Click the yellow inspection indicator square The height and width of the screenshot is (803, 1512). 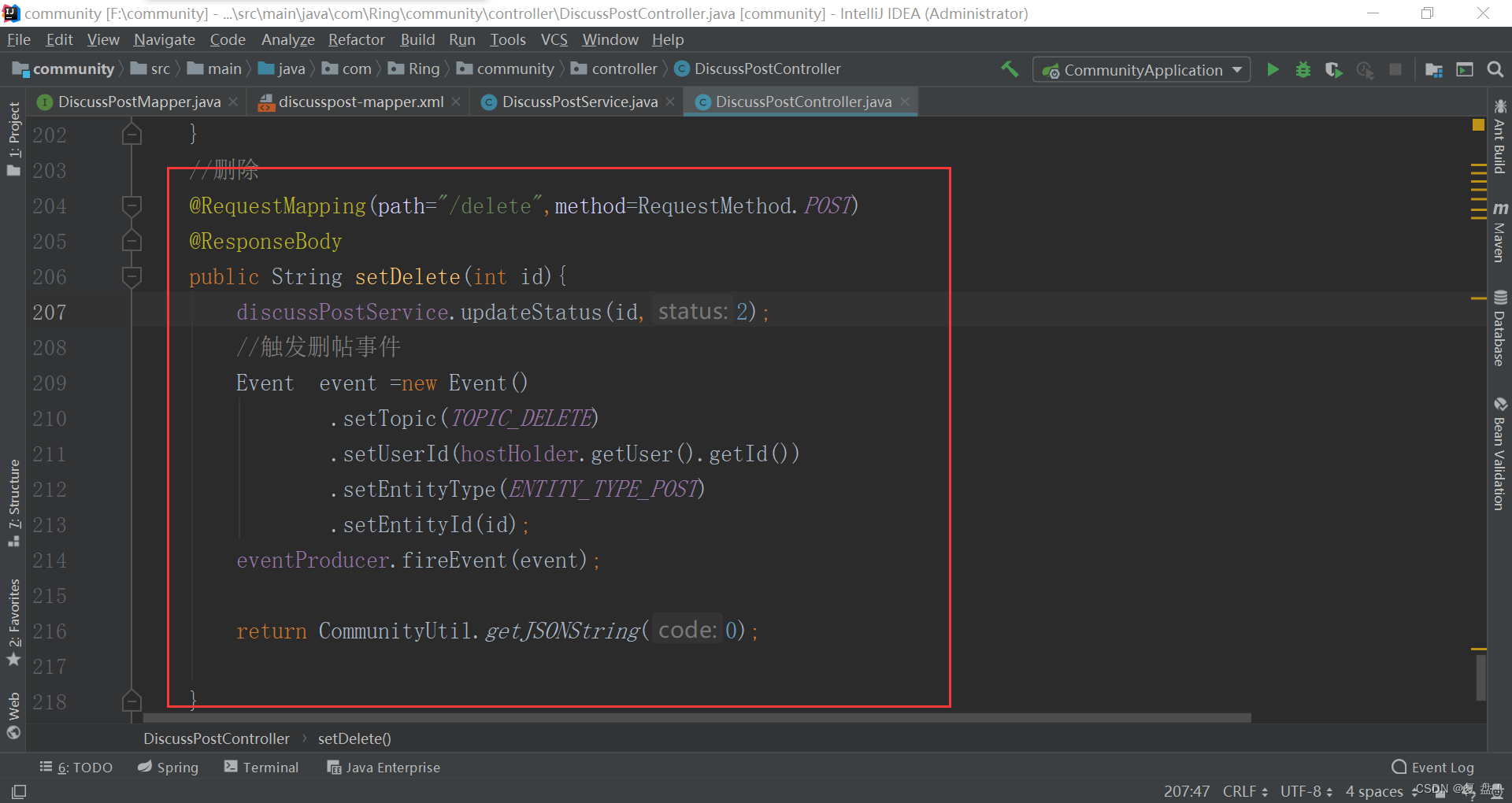coord(1478,124)
